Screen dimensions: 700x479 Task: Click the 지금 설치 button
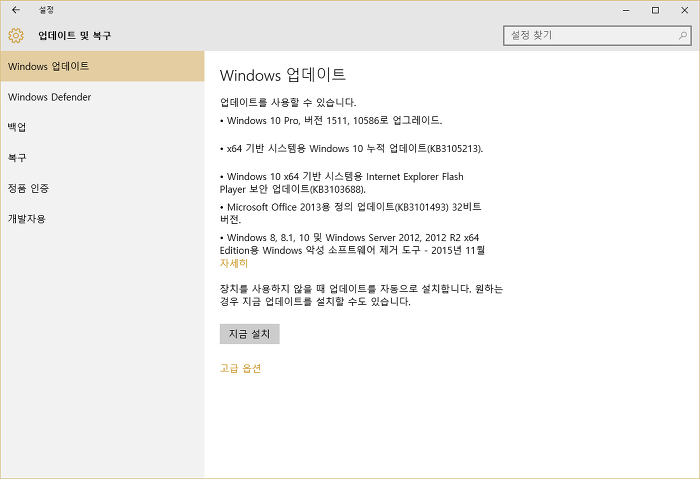click(x=250, y=334)
